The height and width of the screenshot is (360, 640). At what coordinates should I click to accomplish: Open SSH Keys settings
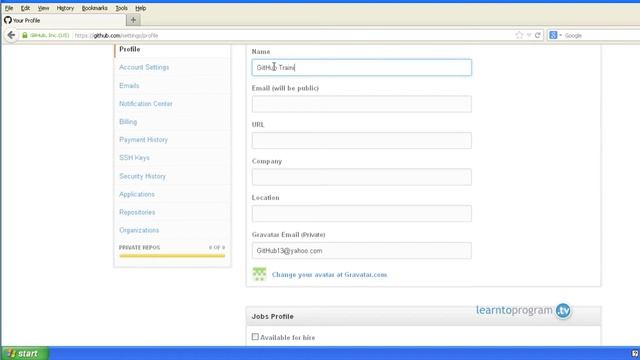click(x=134, y=158)
